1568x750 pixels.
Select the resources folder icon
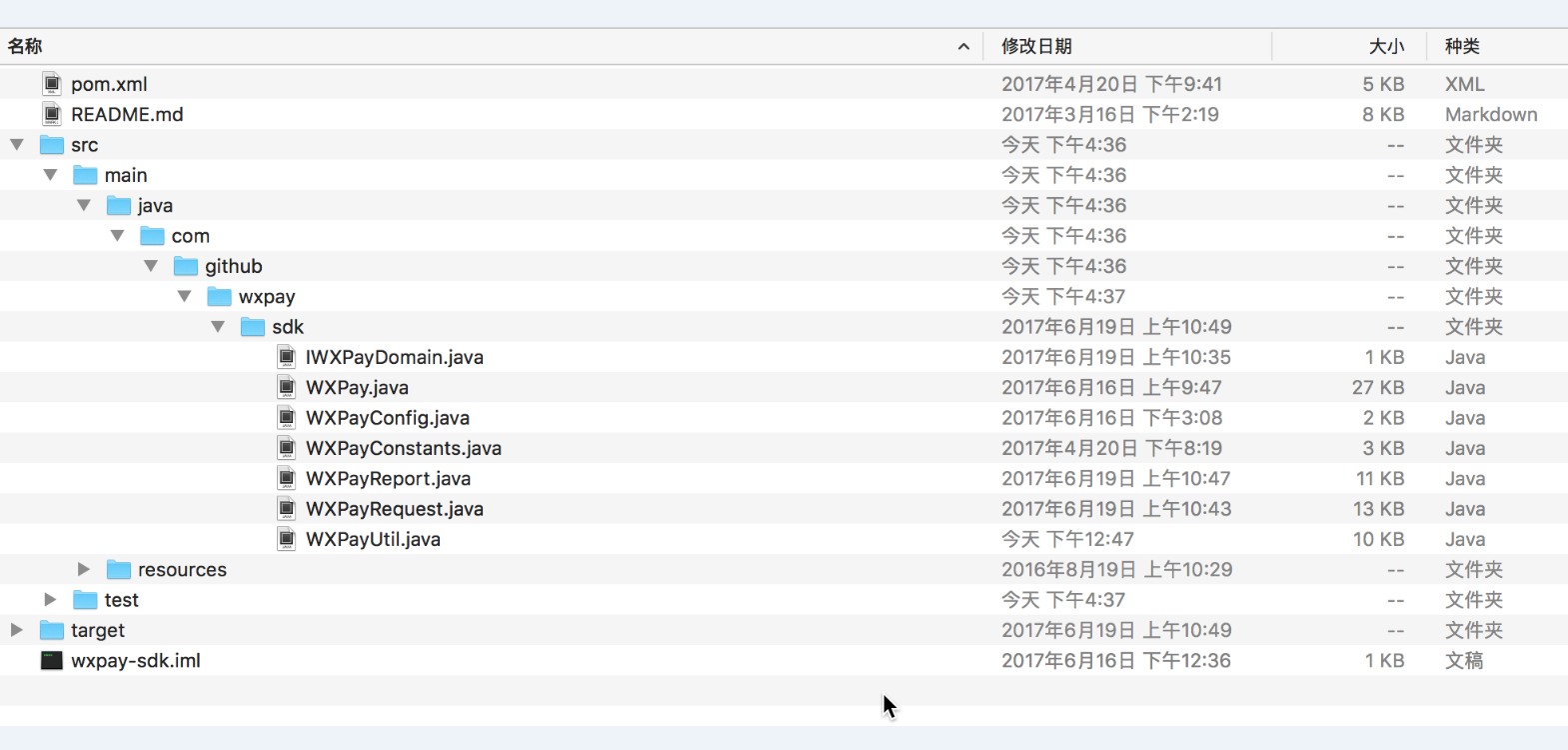click(119, 569)
